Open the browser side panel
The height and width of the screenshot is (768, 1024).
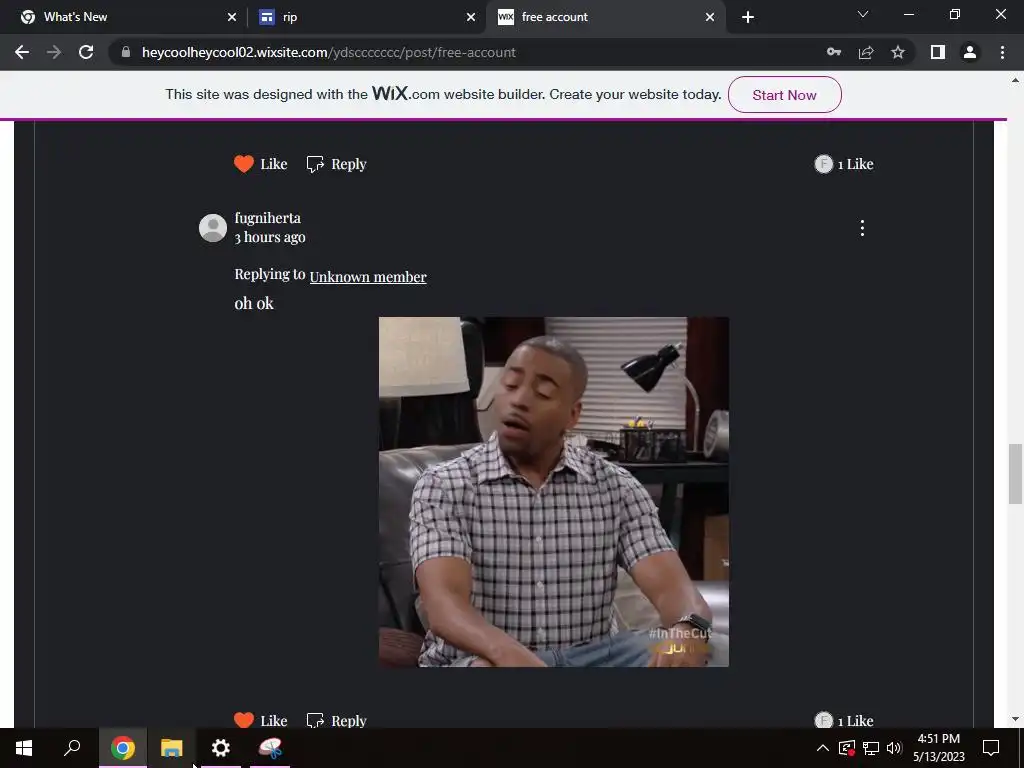click(x=938, y=52)
